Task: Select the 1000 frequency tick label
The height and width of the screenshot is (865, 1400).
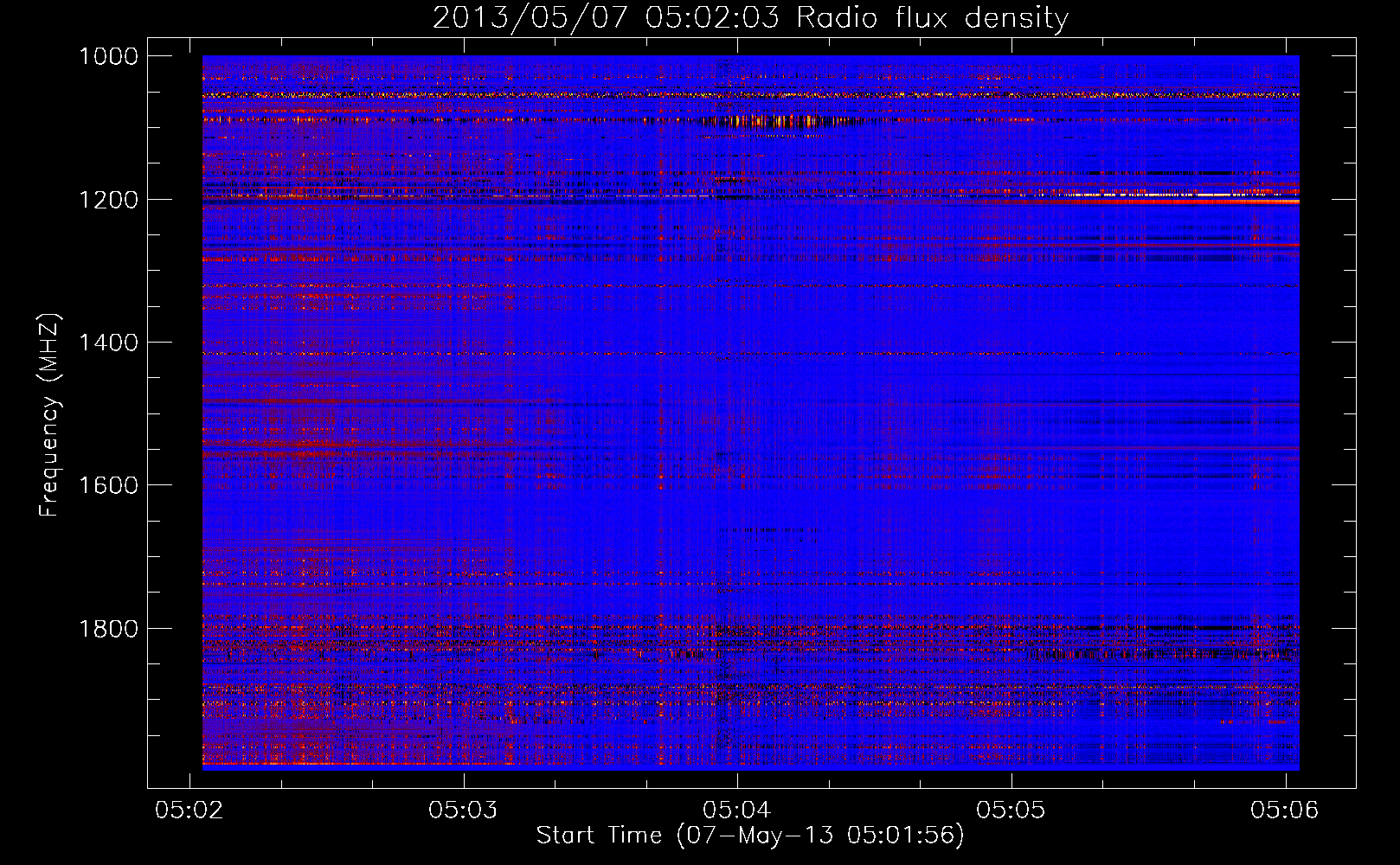Action: [x=108, y=56]
